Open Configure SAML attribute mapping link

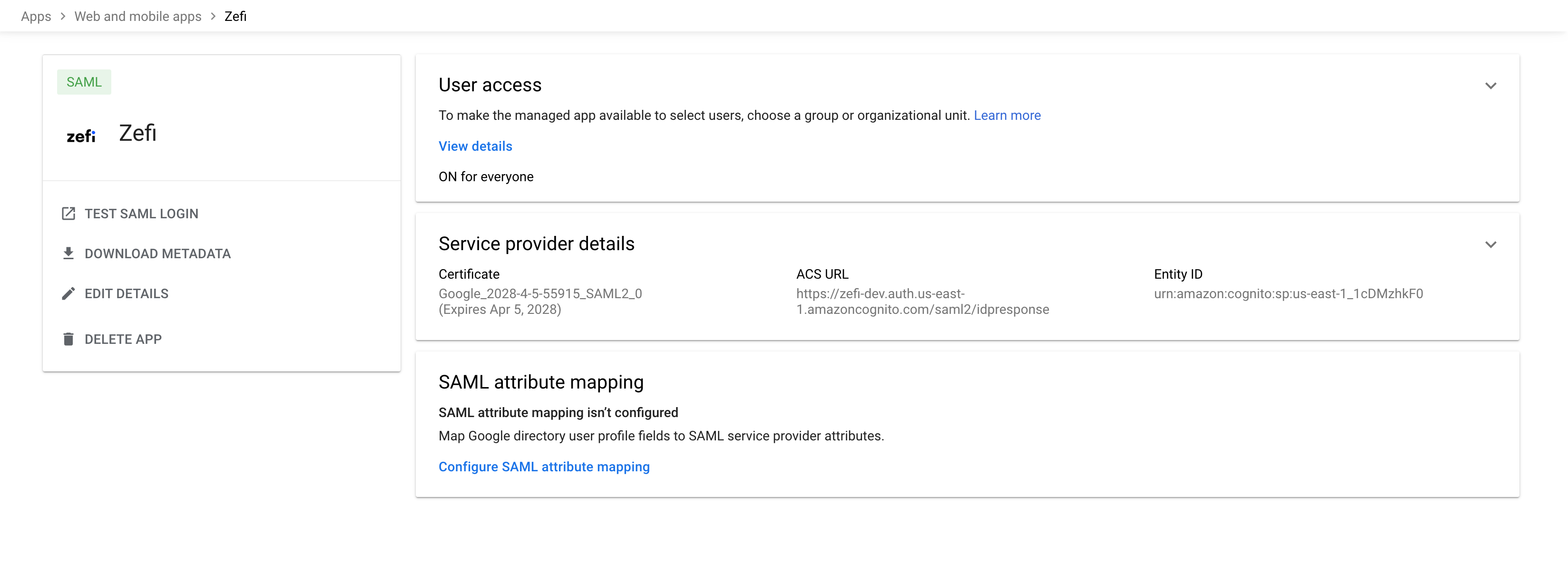point(544,467)
